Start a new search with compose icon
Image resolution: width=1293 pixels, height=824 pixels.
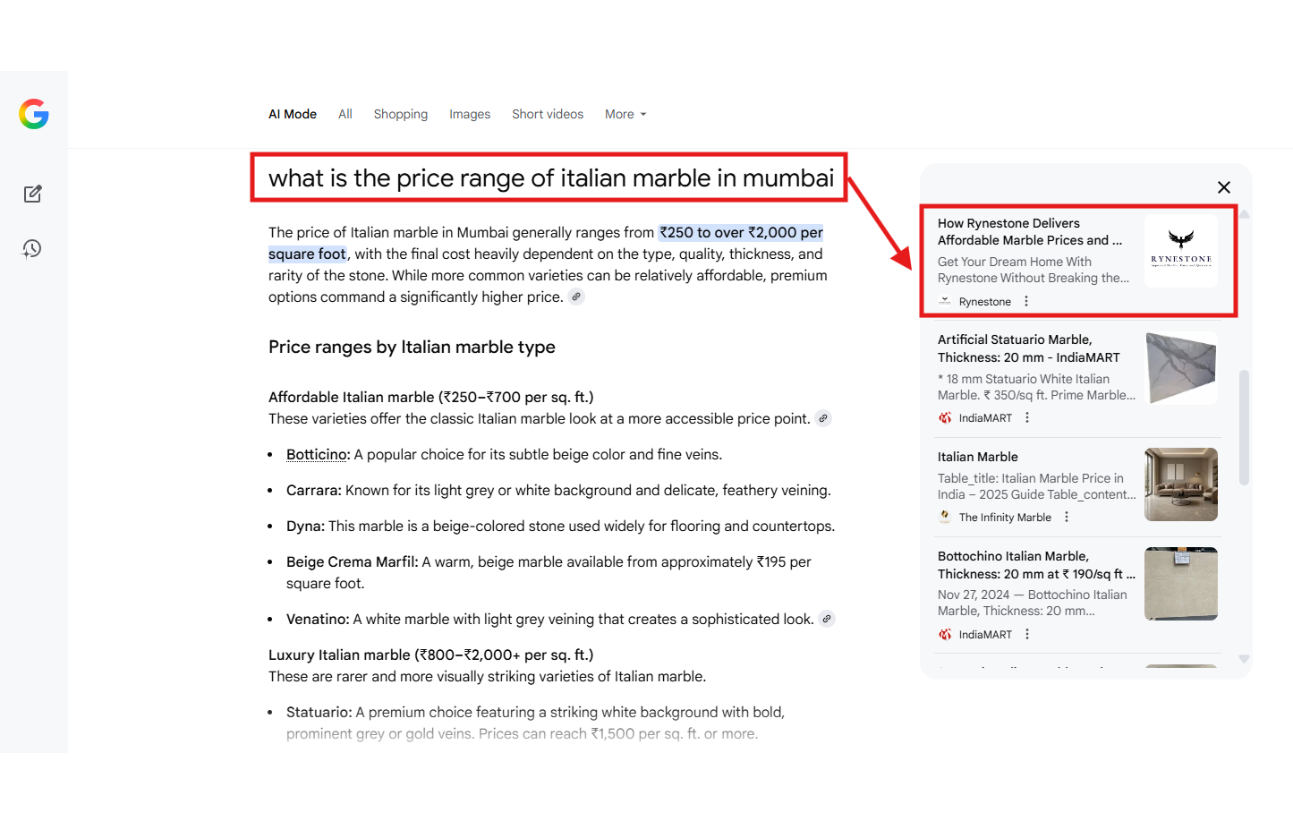[x=33, y=194]
